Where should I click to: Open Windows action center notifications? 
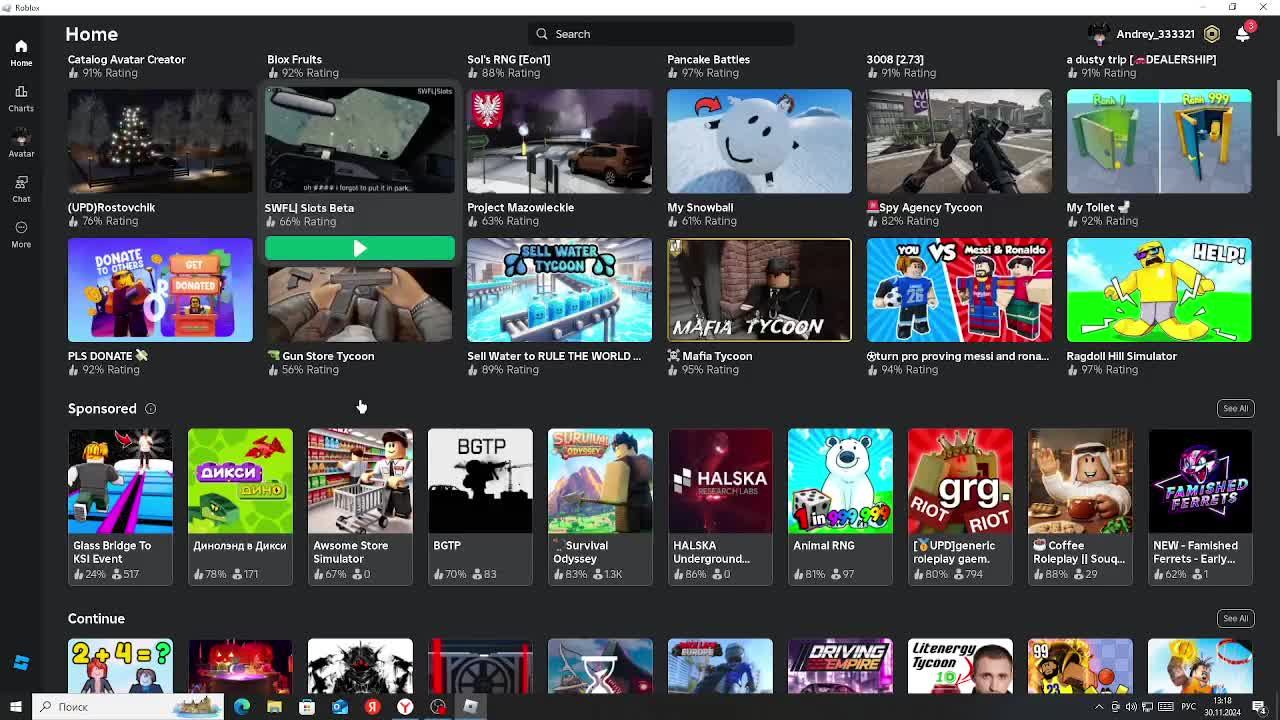1260,707
